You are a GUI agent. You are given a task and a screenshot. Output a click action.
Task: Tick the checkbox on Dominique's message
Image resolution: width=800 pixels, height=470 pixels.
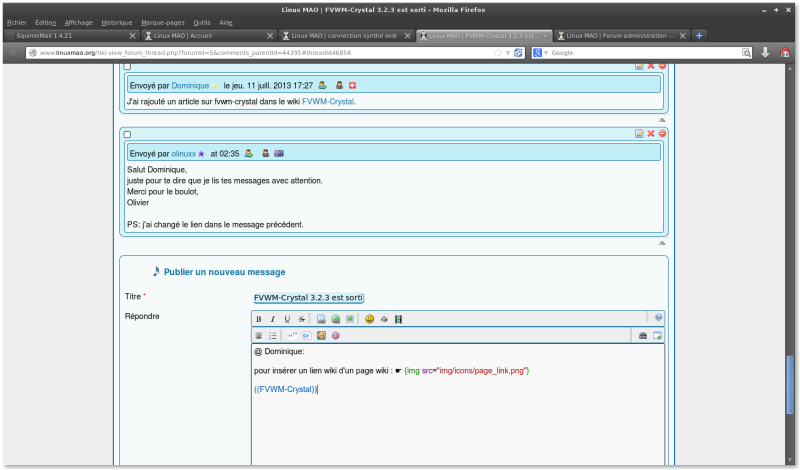point(127,66)
